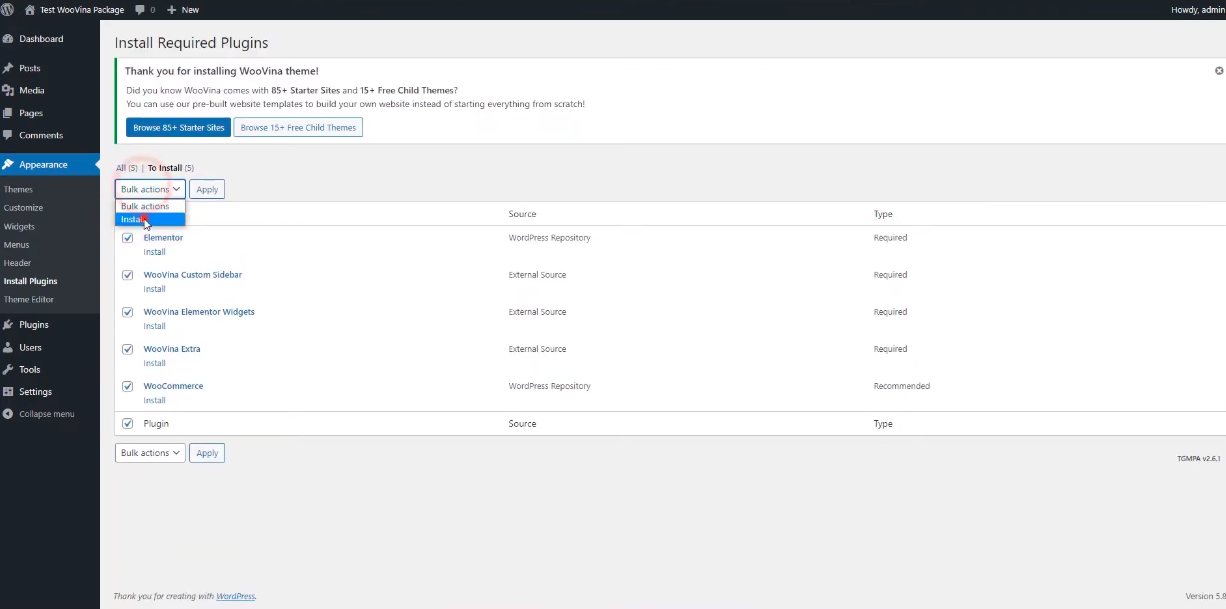Click the Dashboard icon in sidebar
Image resolution: width=1226 pixels, height=609 pixels.
click(8, 39)
